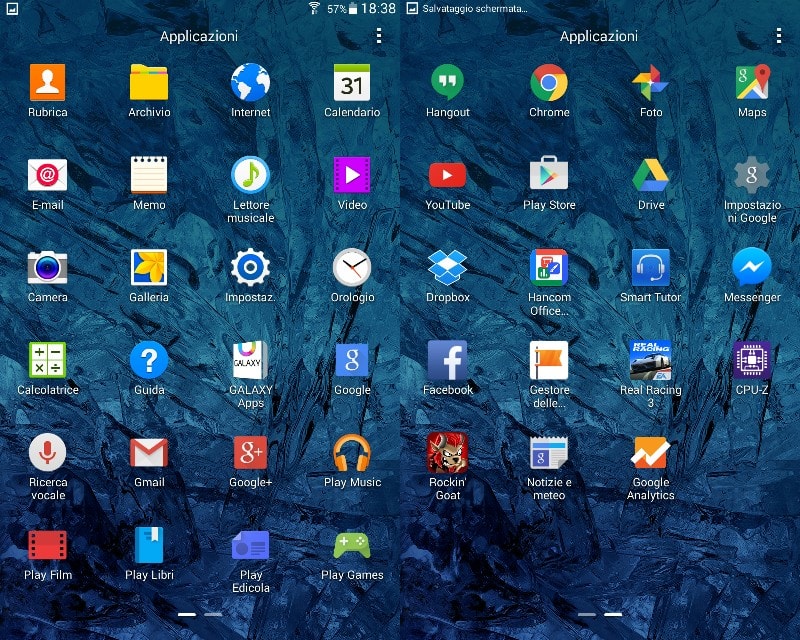Viewport: 800px width, 640px height.
Task: Start Ricerca vocale voice search
Action: pos(47,452)
